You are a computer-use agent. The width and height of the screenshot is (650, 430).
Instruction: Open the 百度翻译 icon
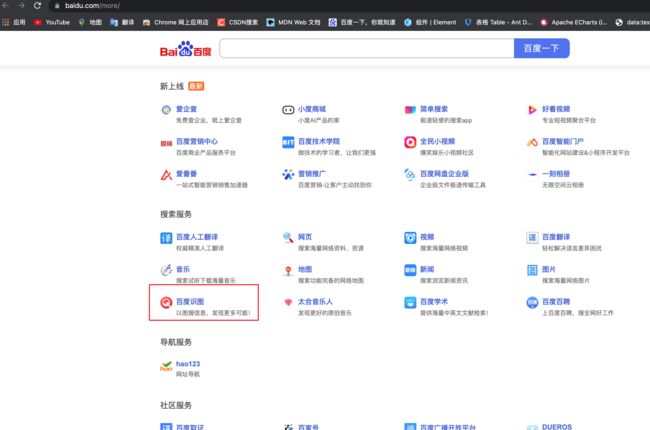click(532, 238)
